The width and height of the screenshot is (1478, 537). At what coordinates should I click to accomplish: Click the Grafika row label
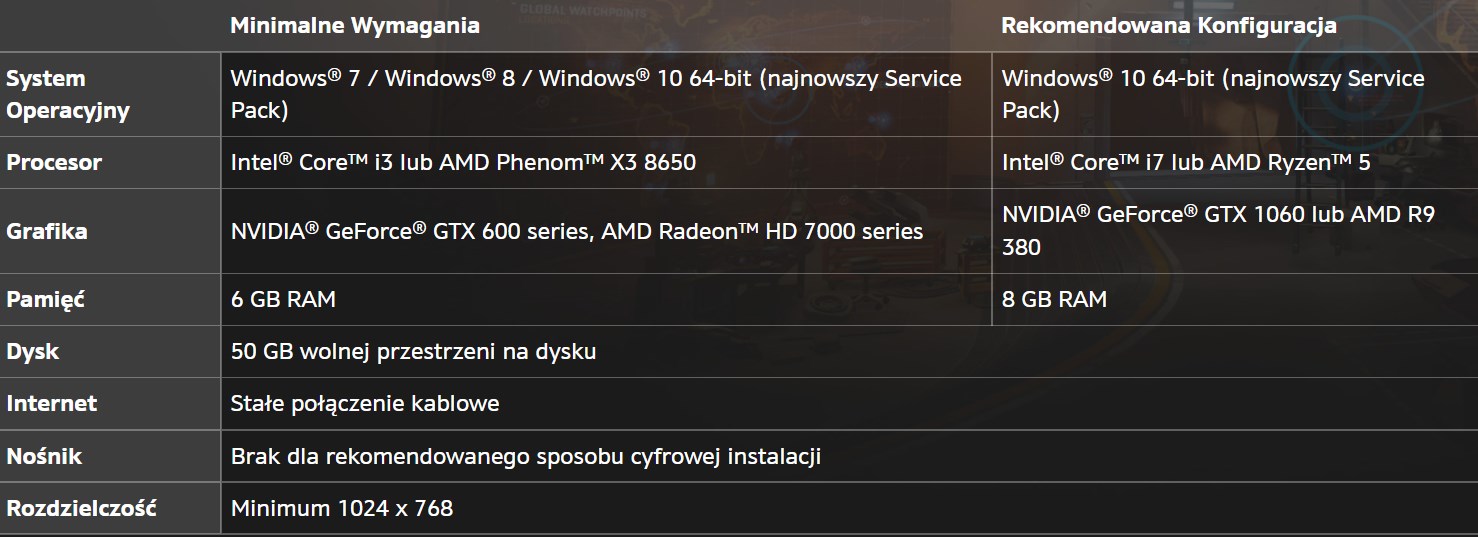click(x=47, y=231)
